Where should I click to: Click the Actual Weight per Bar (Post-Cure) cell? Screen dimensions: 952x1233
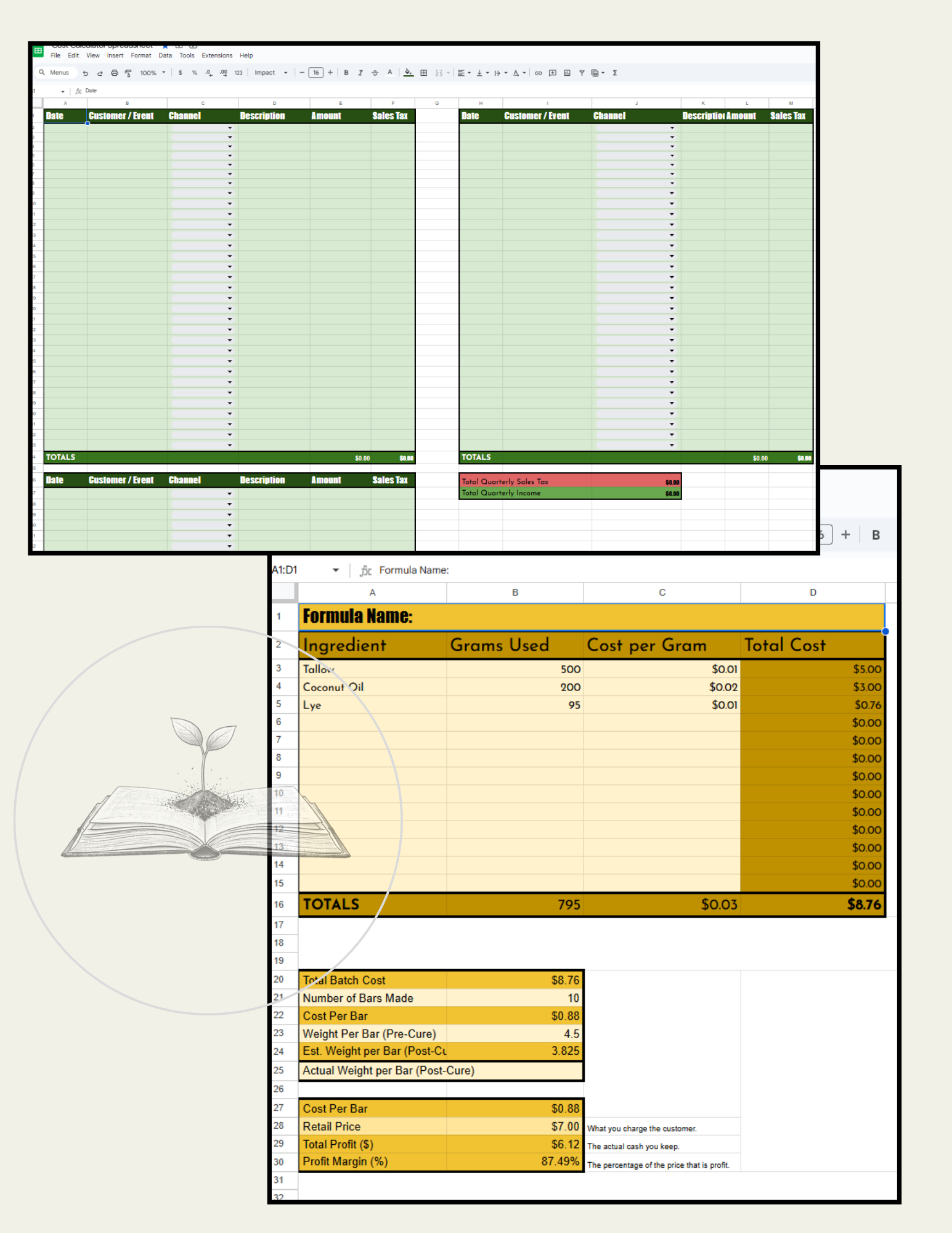coord(441,1071)
